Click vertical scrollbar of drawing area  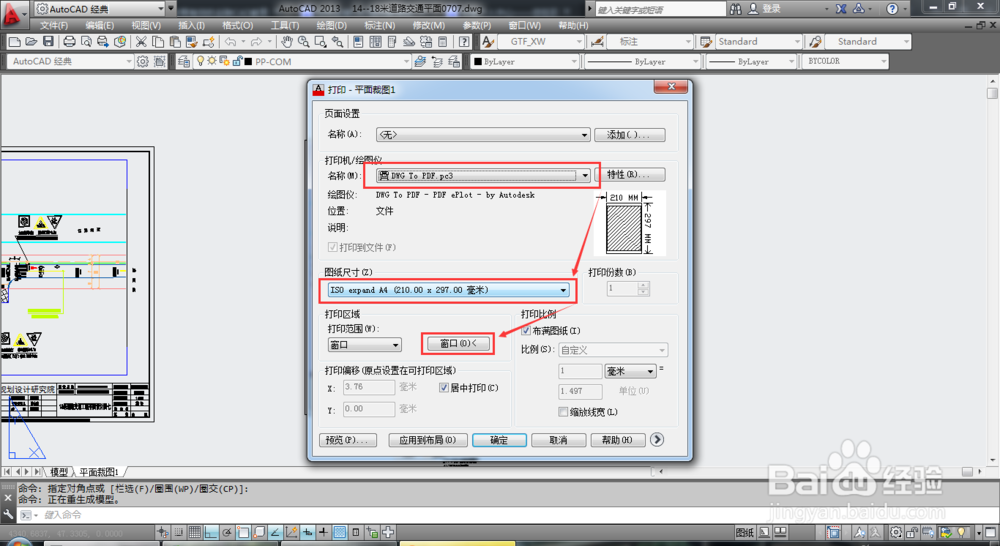pos(992,272)
